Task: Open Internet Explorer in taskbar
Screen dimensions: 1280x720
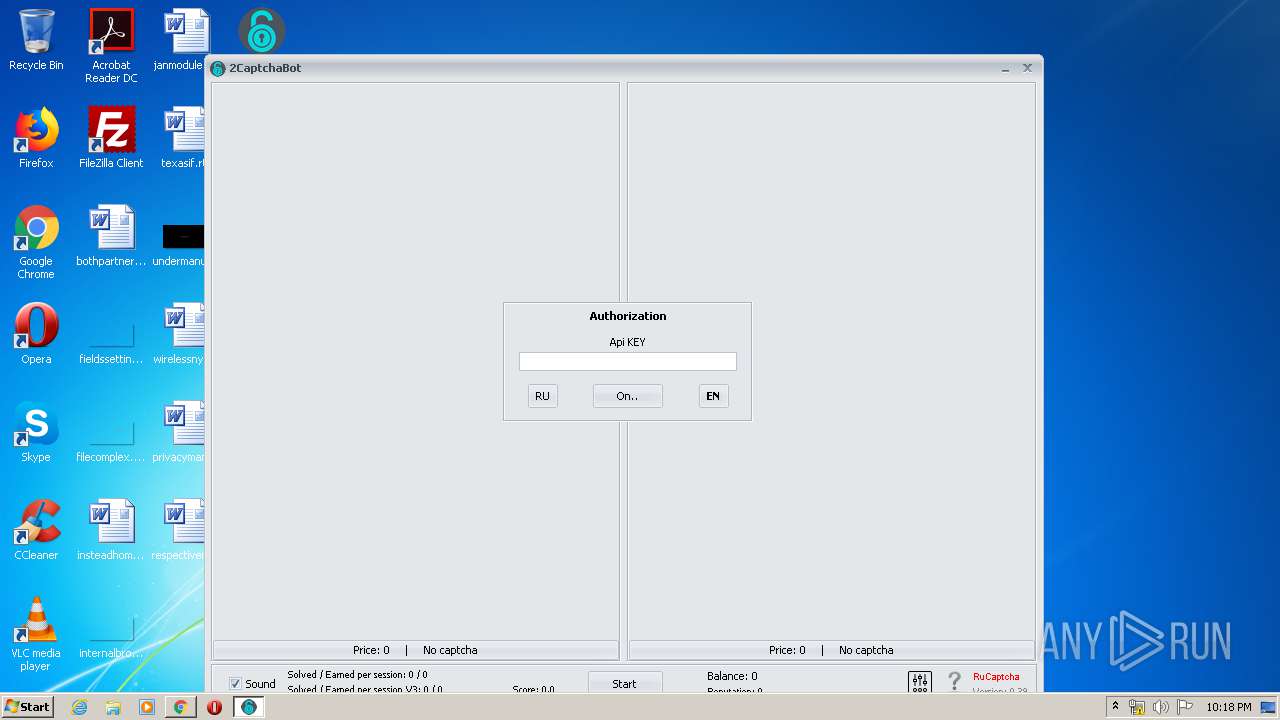Action: pos(79,707)
